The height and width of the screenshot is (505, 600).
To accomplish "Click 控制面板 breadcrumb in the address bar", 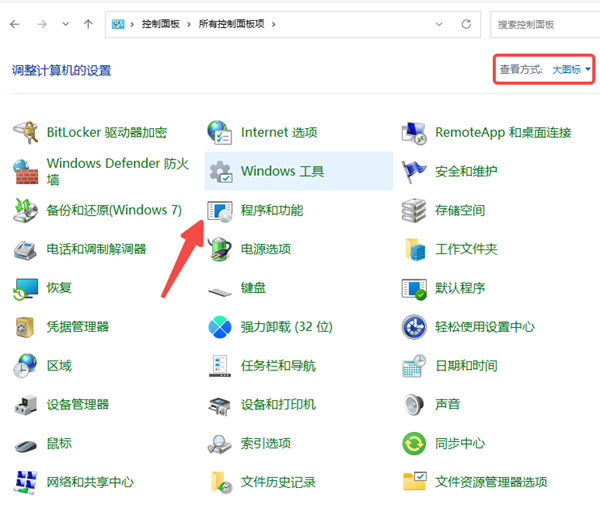I will pyautogui.click(x=160, y=23).
